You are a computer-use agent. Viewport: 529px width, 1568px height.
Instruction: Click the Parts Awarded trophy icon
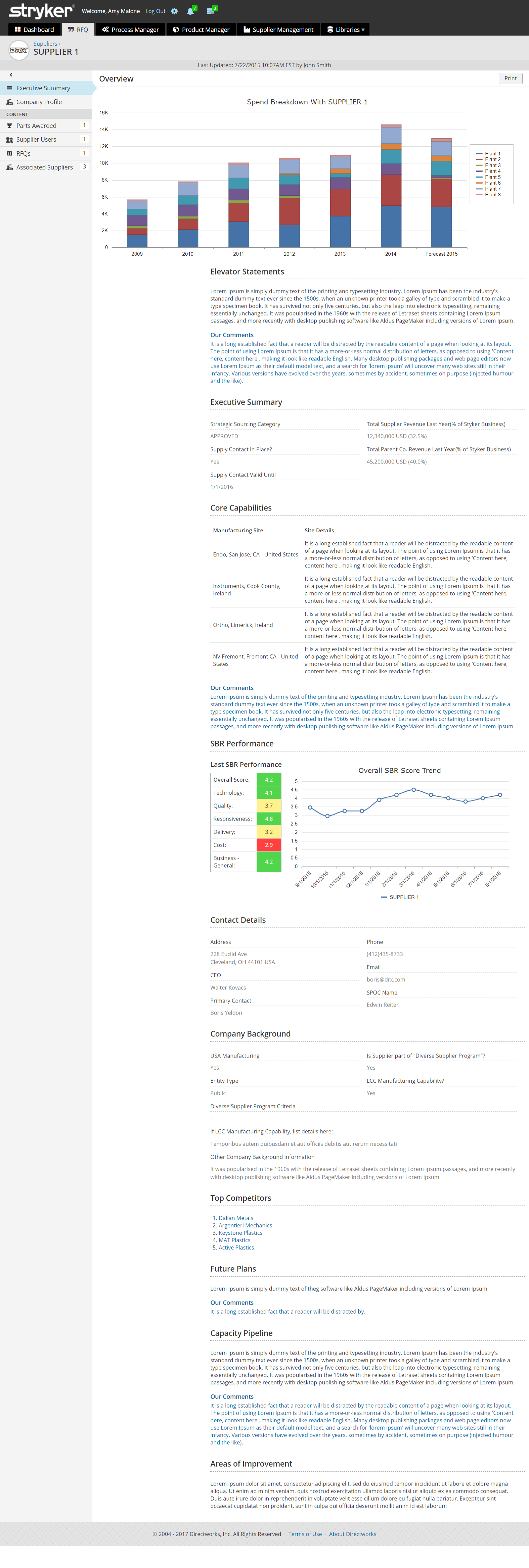9,126
